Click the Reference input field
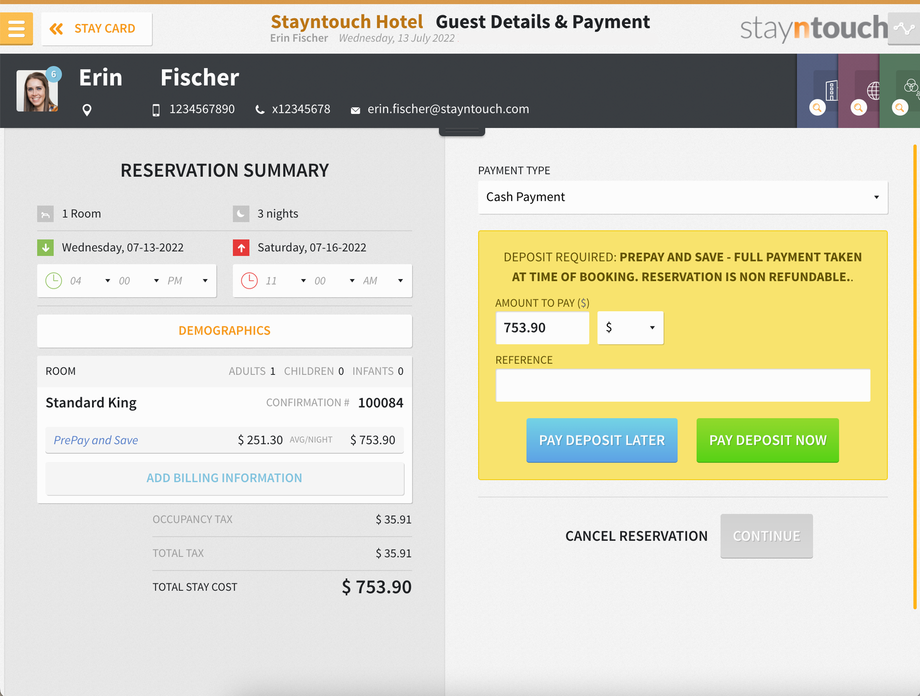Image resolution: width=920 pixels, height=696 pixels. pyautogui.click(x=683, y=385)
